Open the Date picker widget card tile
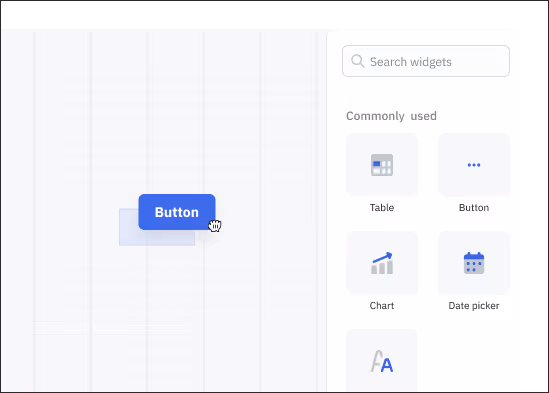Screen dimensions: 549x393 [x=474, y=263]
